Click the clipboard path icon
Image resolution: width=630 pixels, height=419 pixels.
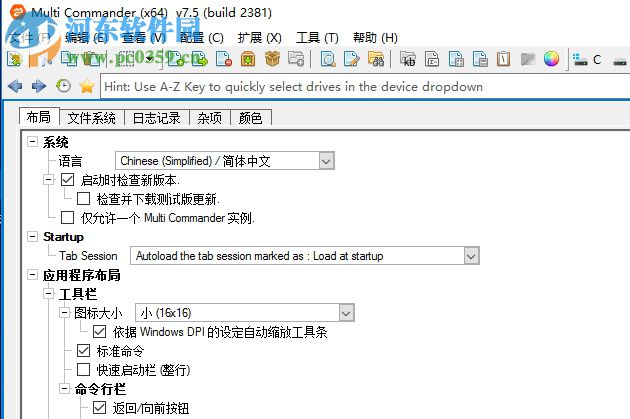(503, 59)
